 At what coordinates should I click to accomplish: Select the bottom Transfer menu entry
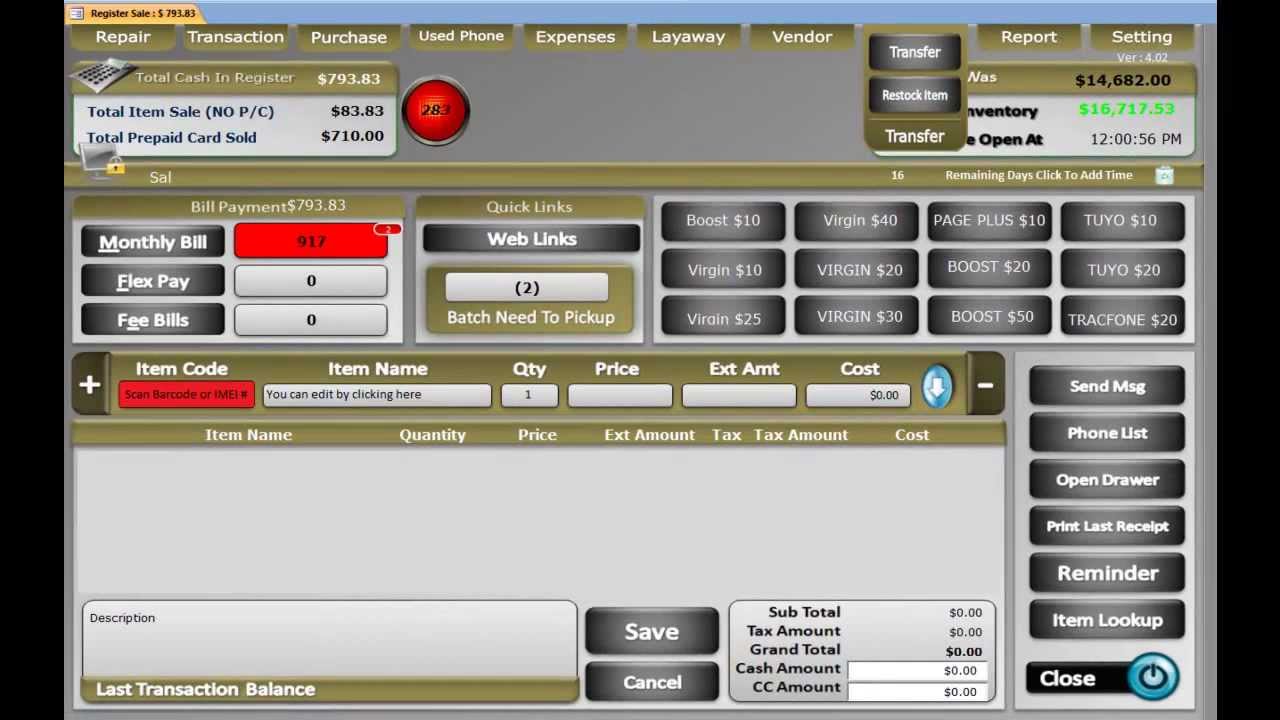coord(915,136)
